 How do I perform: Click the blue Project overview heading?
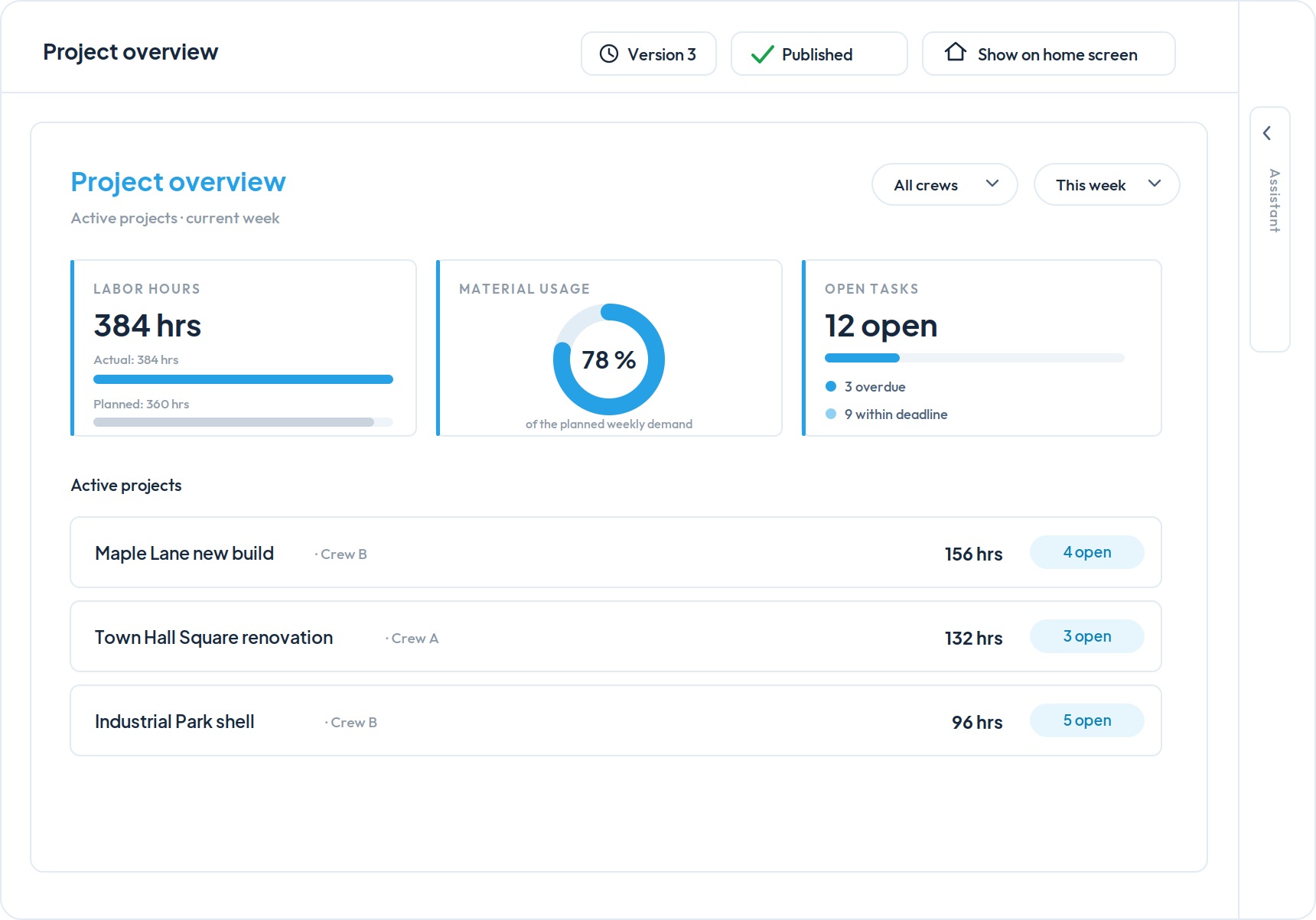pos(178,182)
